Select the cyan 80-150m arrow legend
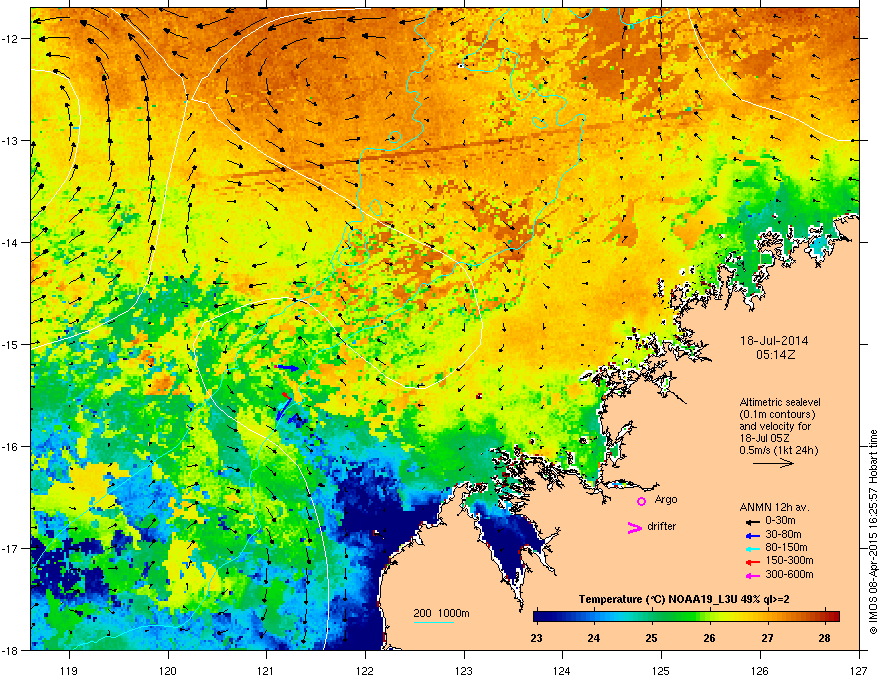 coord(751,548)
